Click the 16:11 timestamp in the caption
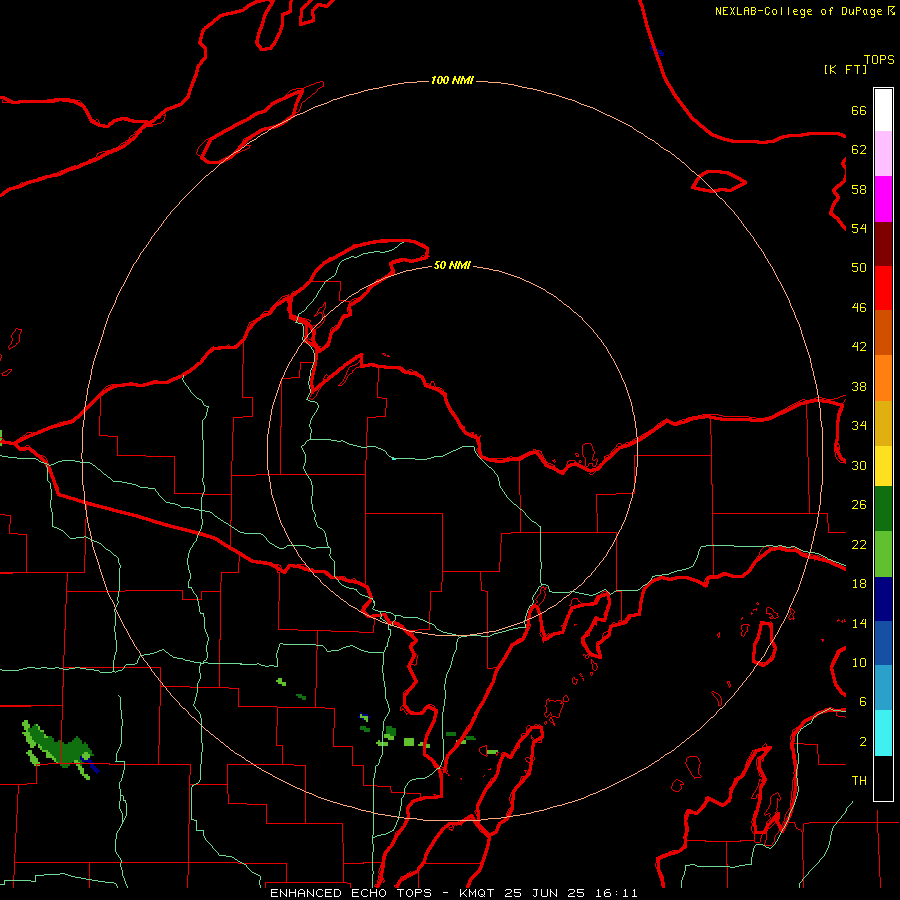Screen dimensions: 900x900 point(616,893)
